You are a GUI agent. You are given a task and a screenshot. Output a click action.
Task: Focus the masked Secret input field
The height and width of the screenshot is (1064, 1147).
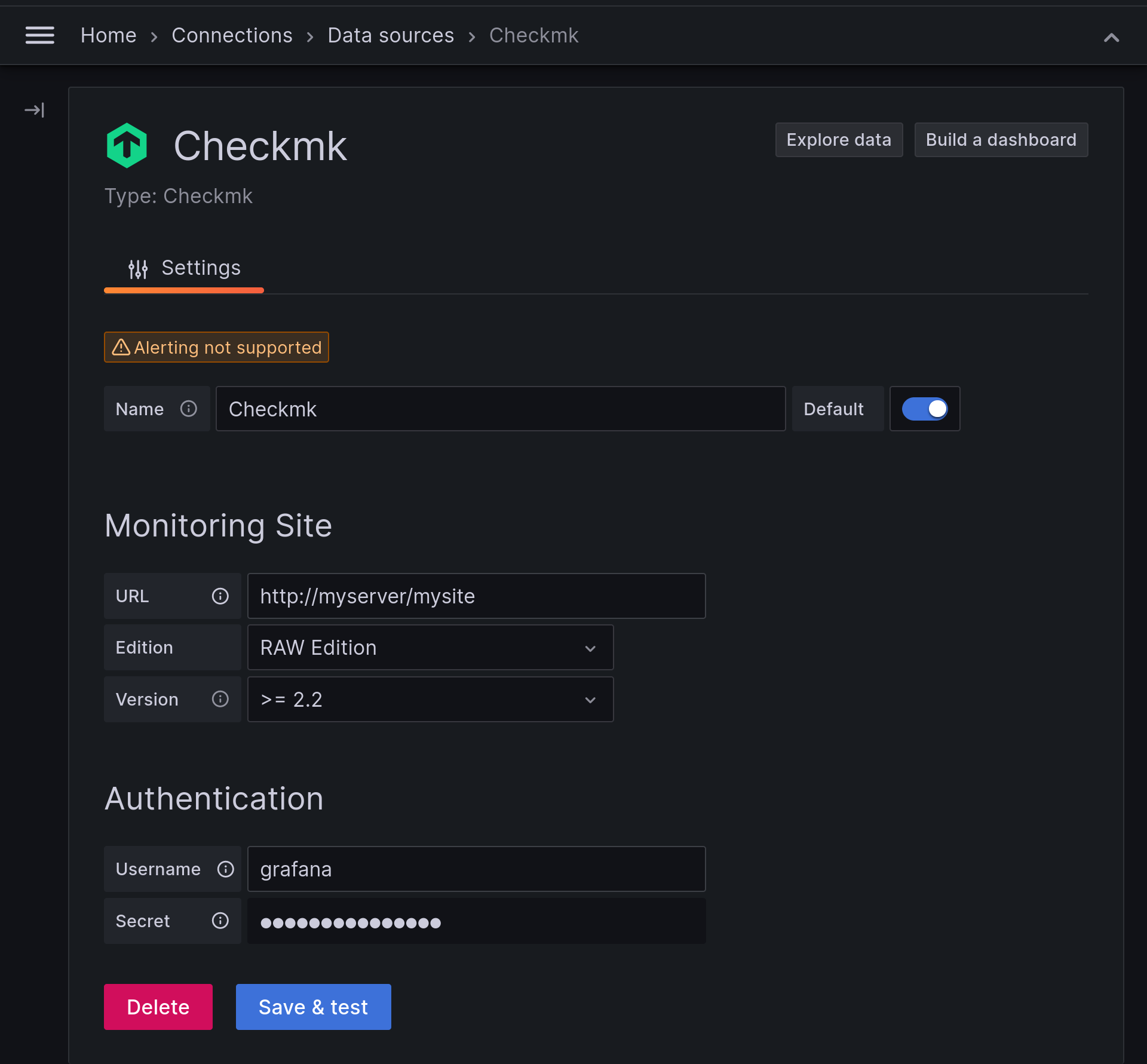pyautogui.click(x=477, y=921)
